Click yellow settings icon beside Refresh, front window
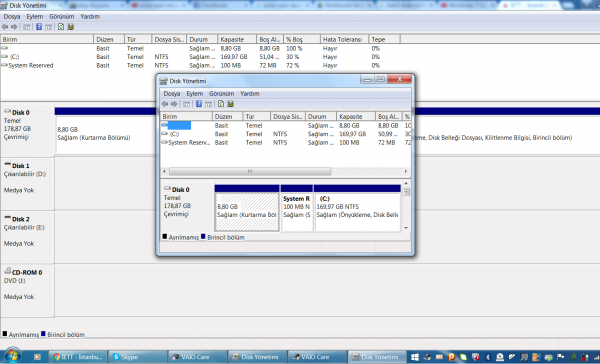600x364 pixels. [x=230, y=104]
